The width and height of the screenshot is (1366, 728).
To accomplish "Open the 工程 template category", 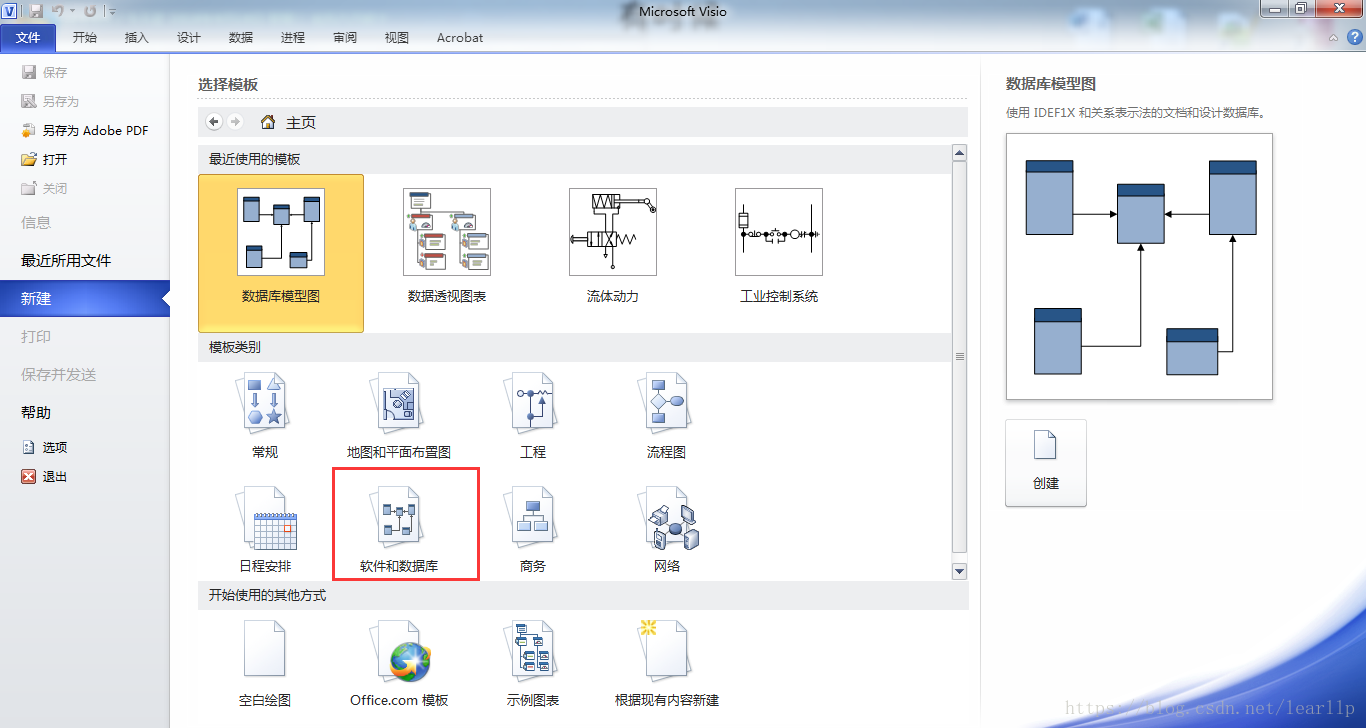I will 533,416.
